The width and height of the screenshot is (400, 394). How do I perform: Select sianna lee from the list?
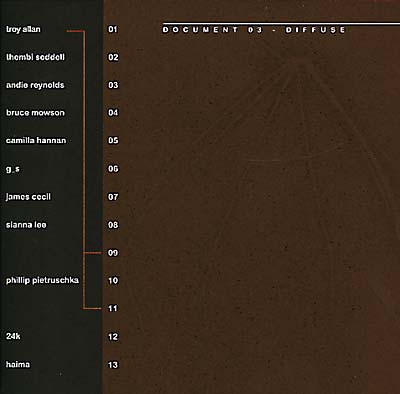pyautogui.click(x=26, y=225)
